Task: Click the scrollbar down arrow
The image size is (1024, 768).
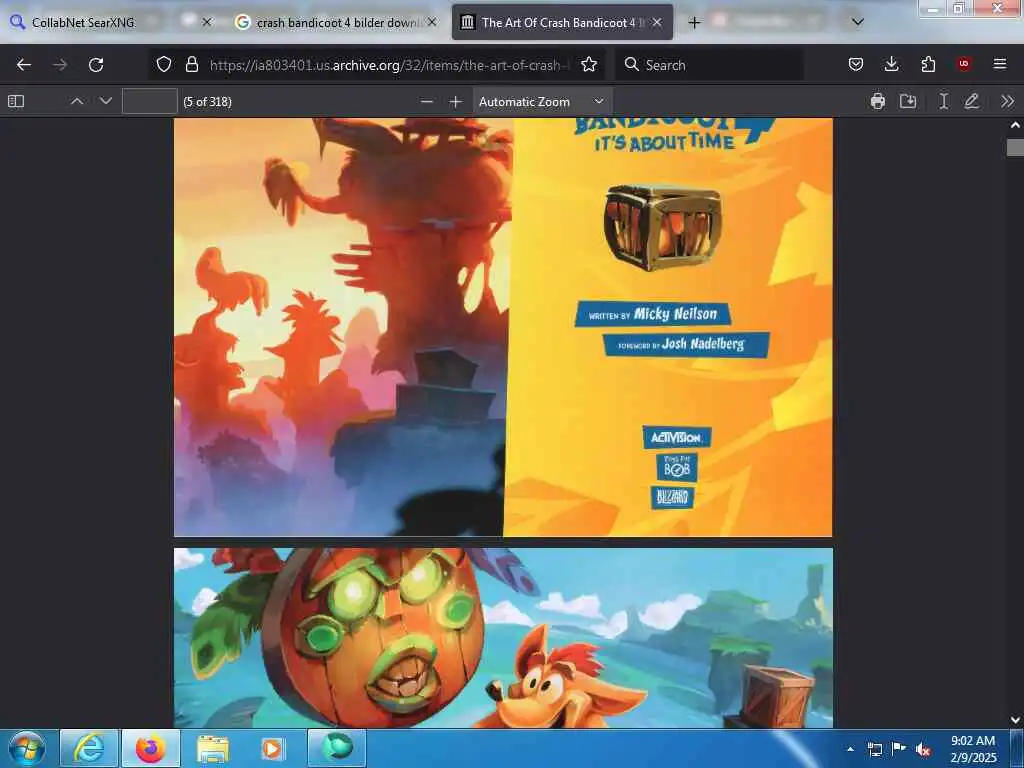Action: coord(1015,720)
